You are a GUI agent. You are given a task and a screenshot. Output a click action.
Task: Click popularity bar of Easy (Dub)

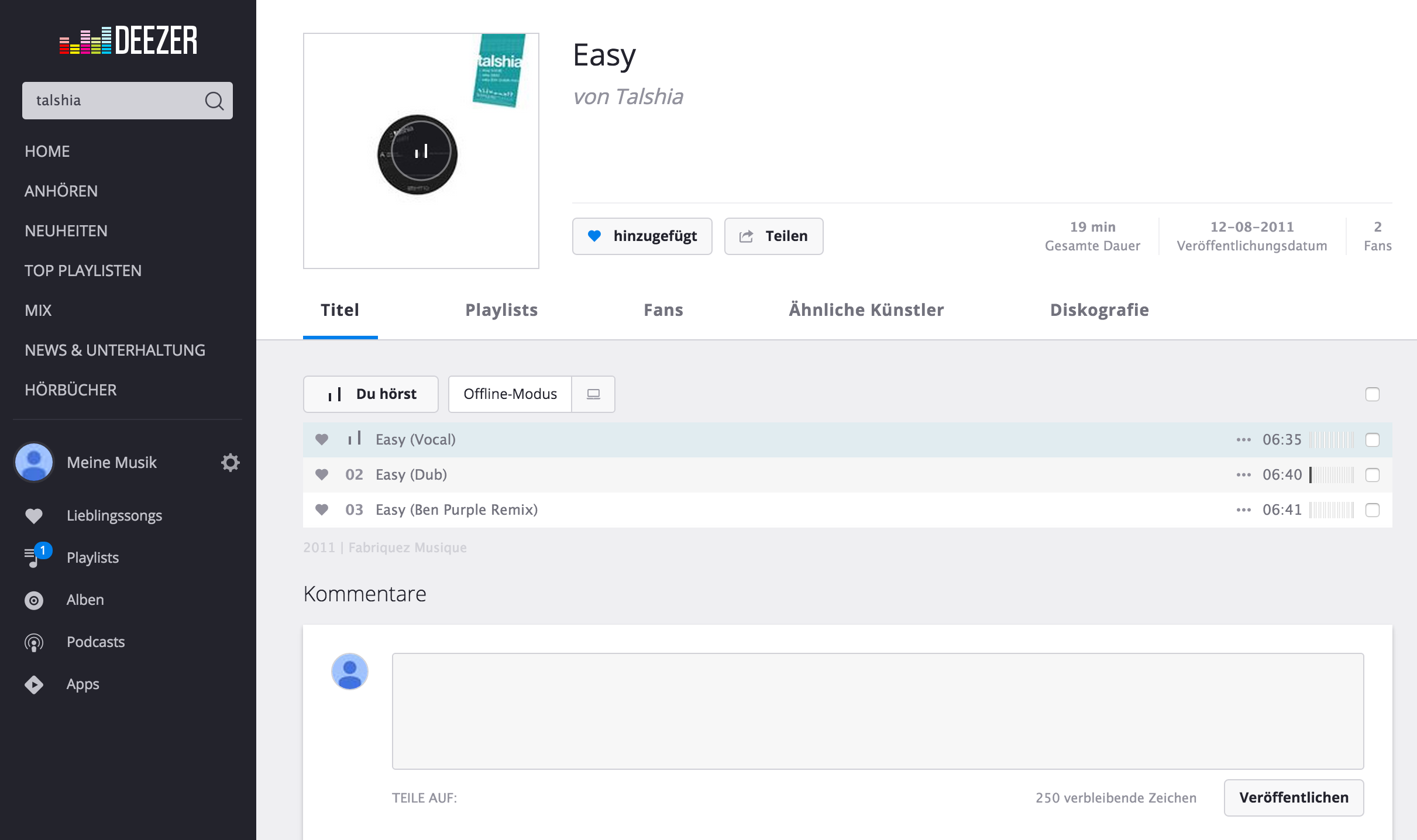1331,475
